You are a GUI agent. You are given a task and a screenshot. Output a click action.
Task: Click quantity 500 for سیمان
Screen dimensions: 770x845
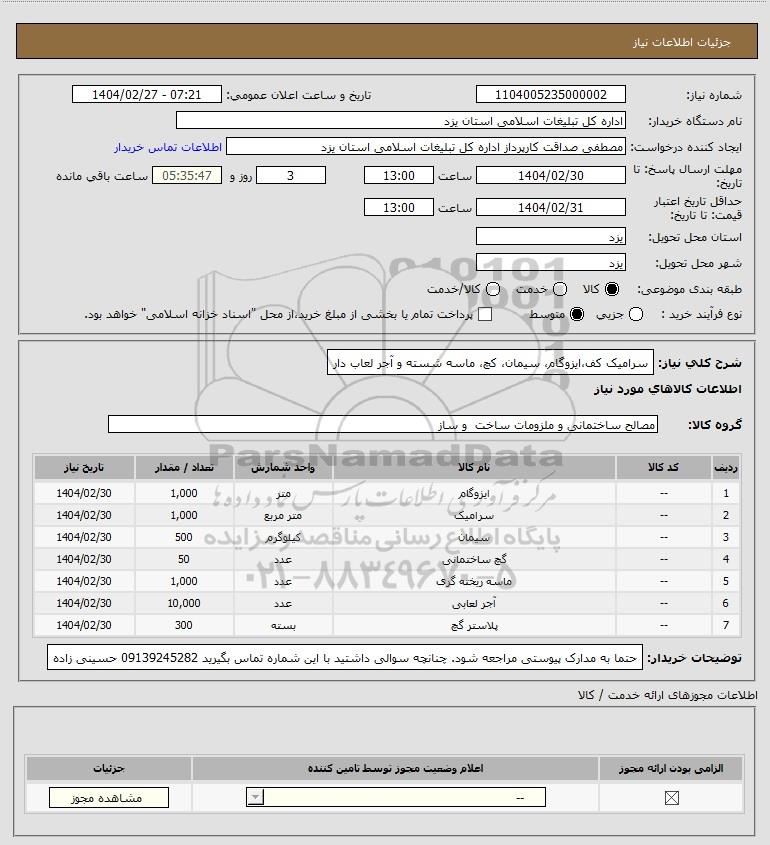pyautogui.click(x=184, y=537)
